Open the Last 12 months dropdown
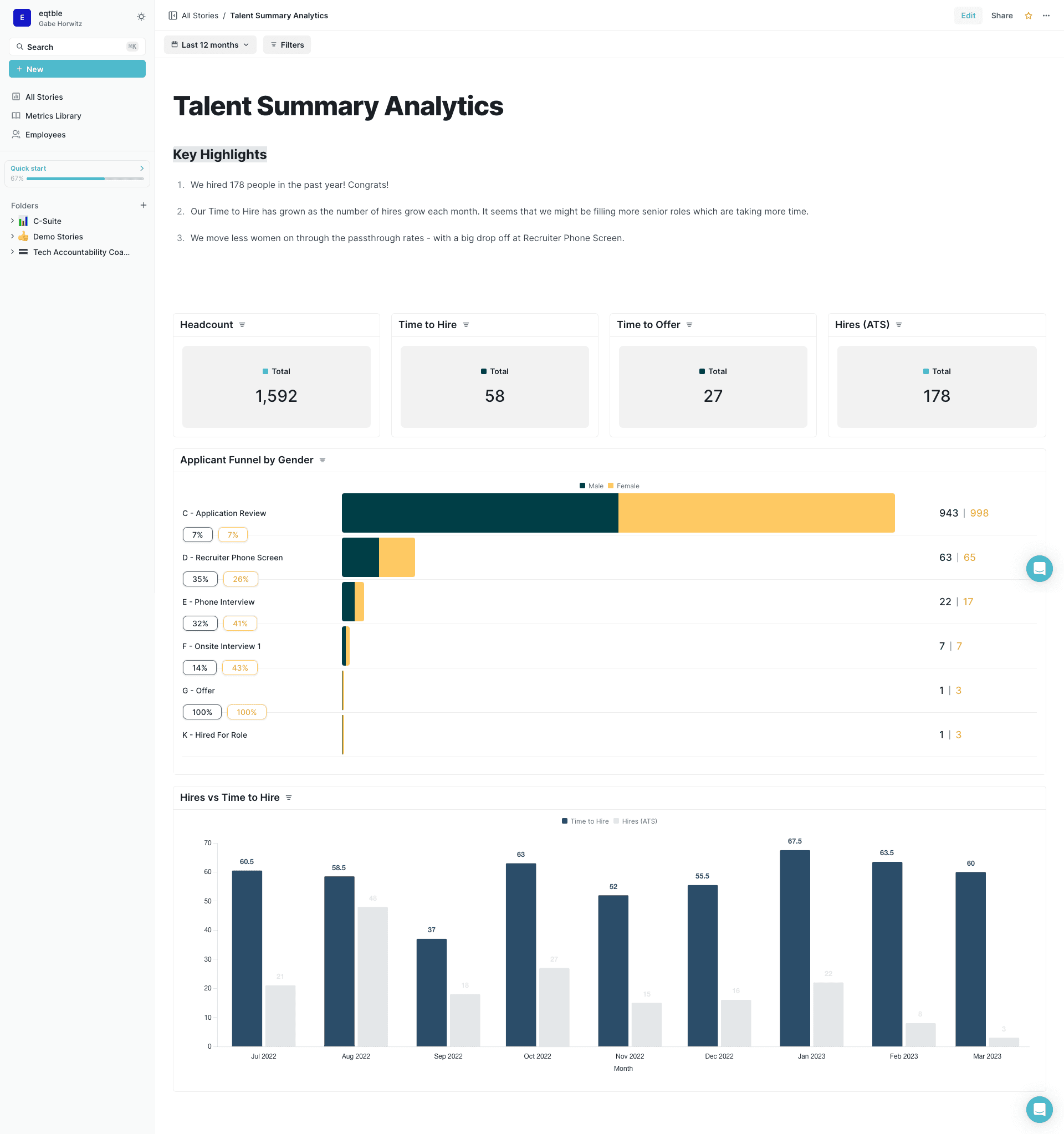 210,45
